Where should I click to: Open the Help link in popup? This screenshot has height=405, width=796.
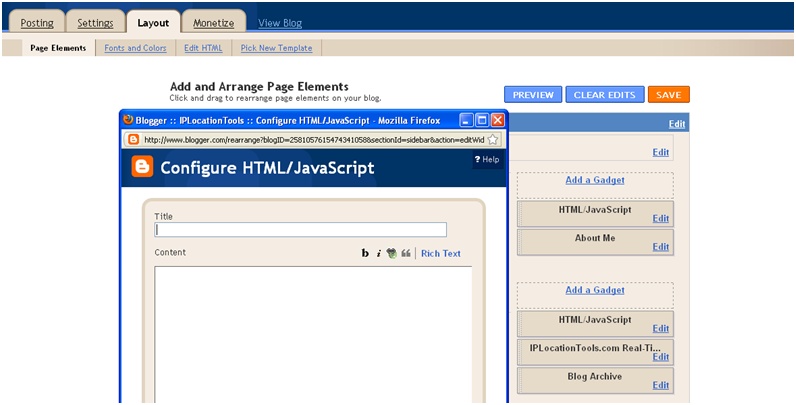click(487, 159)
